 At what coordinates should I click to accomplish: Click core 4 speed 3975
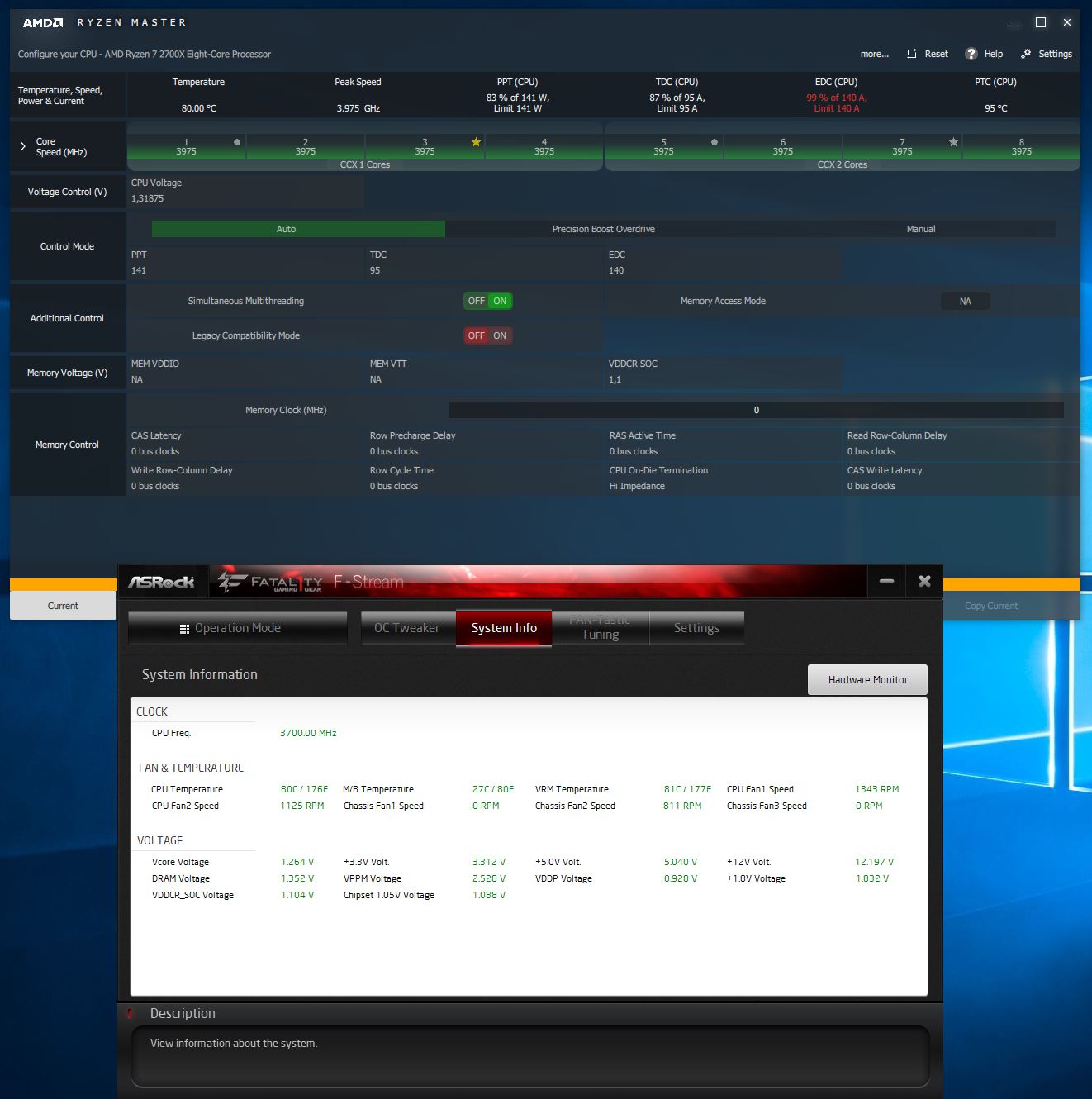[x=544, y=151]
